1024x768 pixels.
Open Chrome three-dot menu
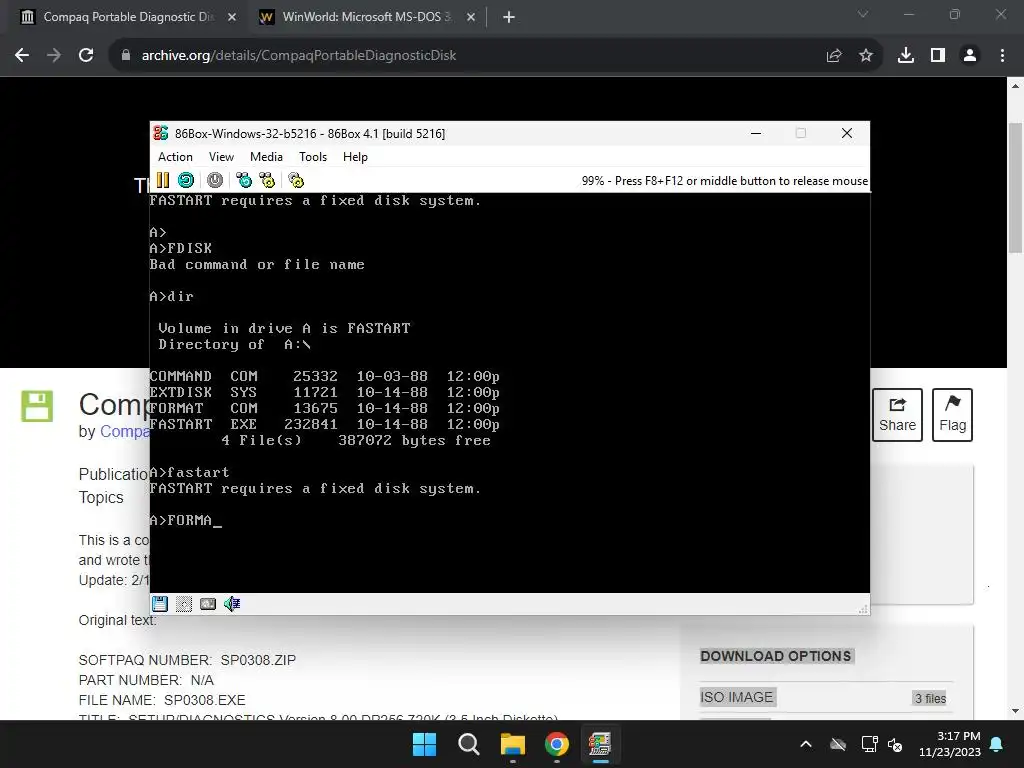1002,56
